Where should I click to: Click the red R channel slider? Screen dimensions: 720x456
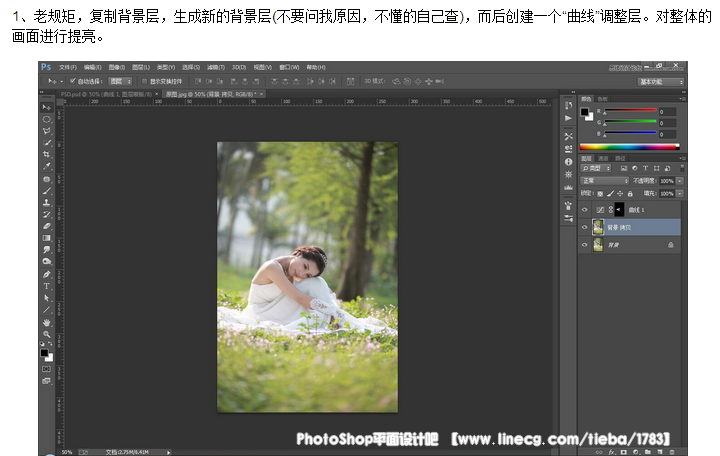630,111
